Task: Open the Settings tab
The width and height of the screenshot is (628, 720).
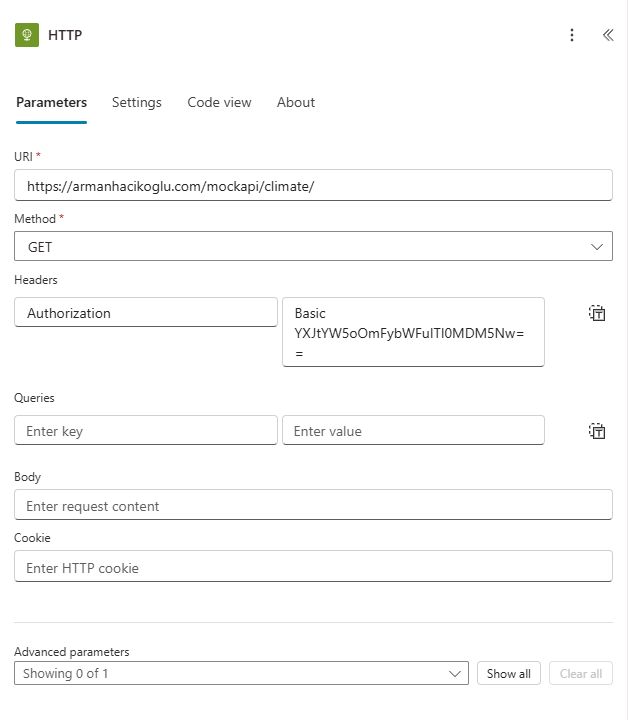Action: (137, 102)
